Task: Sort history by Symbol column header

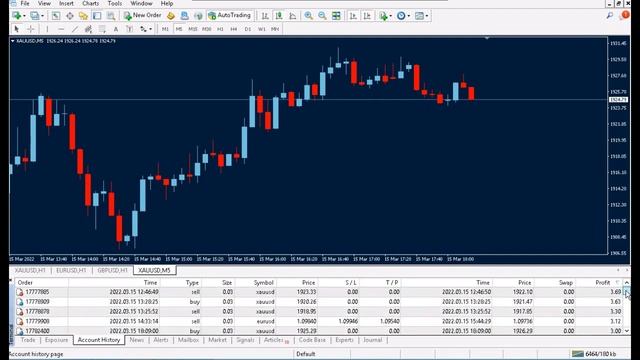Action: (x=263, y=282)
